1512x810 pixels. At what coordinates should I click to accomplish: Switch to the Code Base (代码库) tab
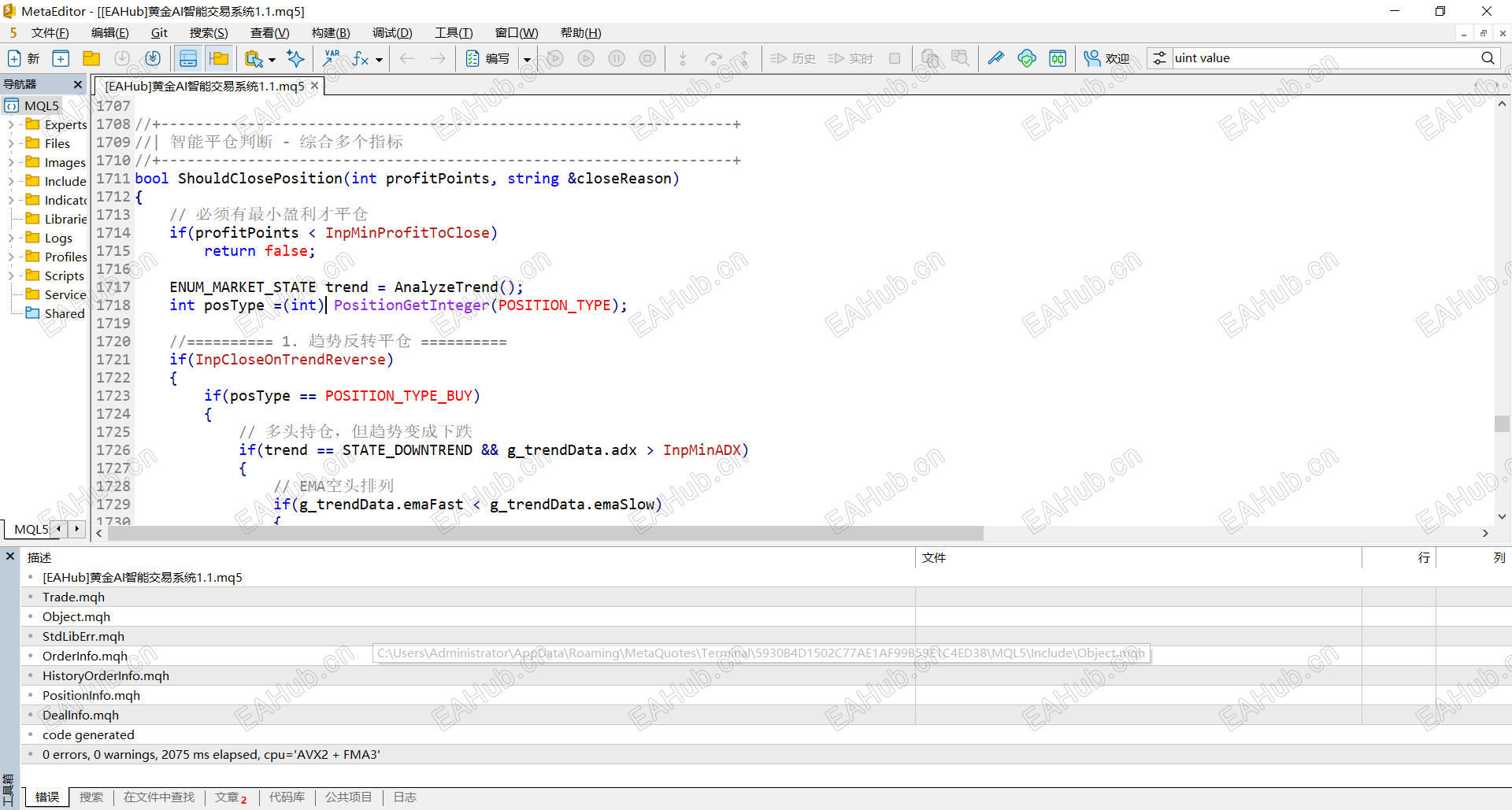(287, 797)
